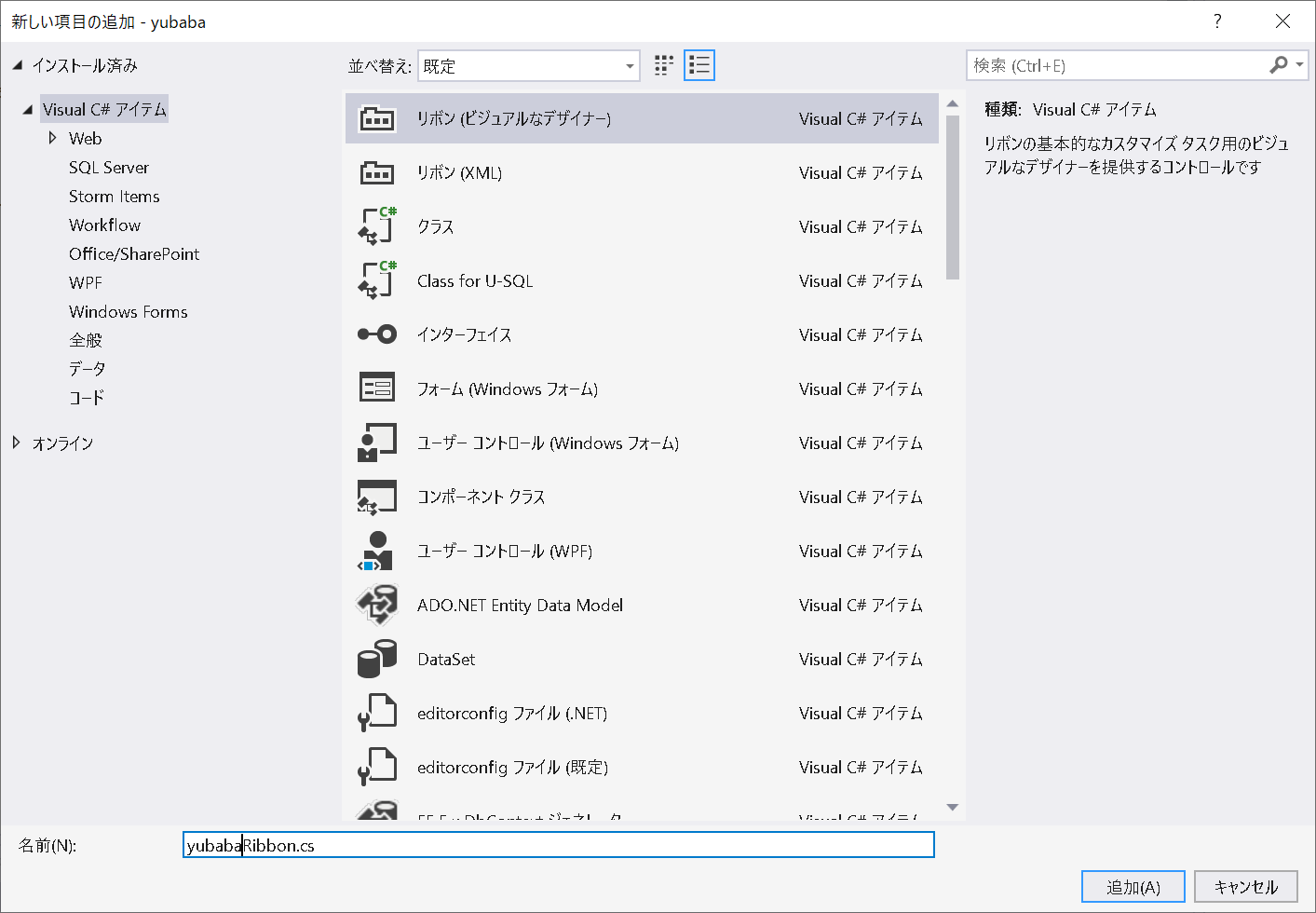Select the リボン (ビジュアルなデザイナー) template icon
The width and height of the screenshot is (1316, 913).
[x=377, y=119]
